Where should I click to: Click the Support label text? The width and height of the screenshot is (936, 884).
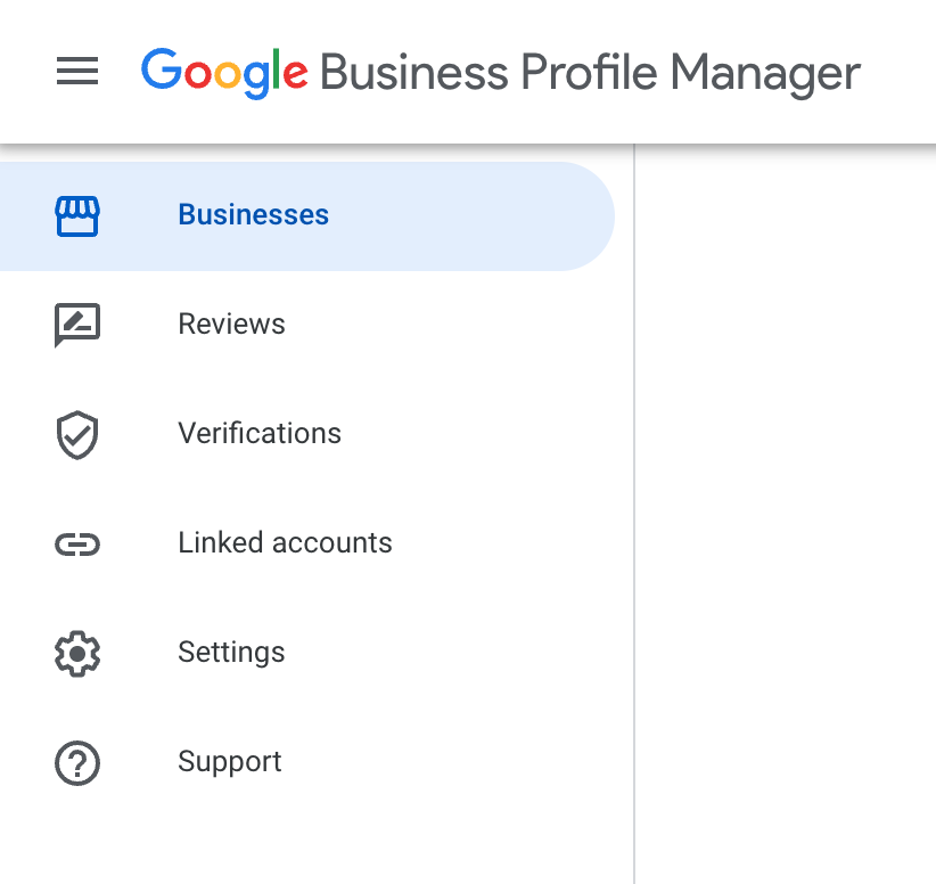pyautogui.click(x=229, y=761)
